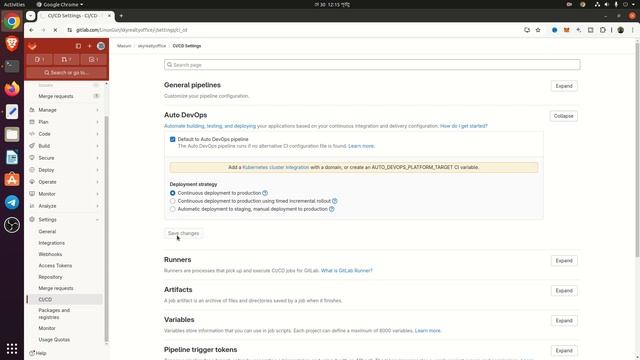640x360 pixels.
Task: Select Continuous deployment to production
Action: 173,193
